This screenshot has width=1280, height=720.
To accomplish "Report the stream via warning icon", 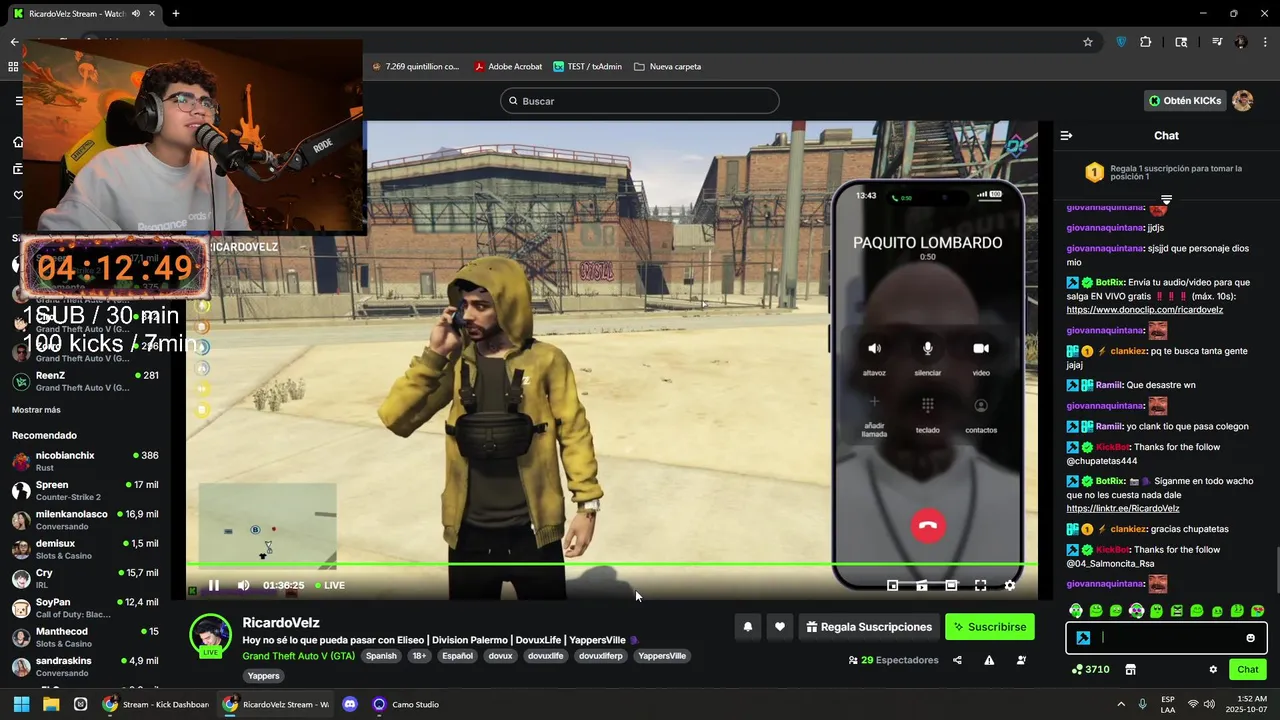I will tap(989, 660).
